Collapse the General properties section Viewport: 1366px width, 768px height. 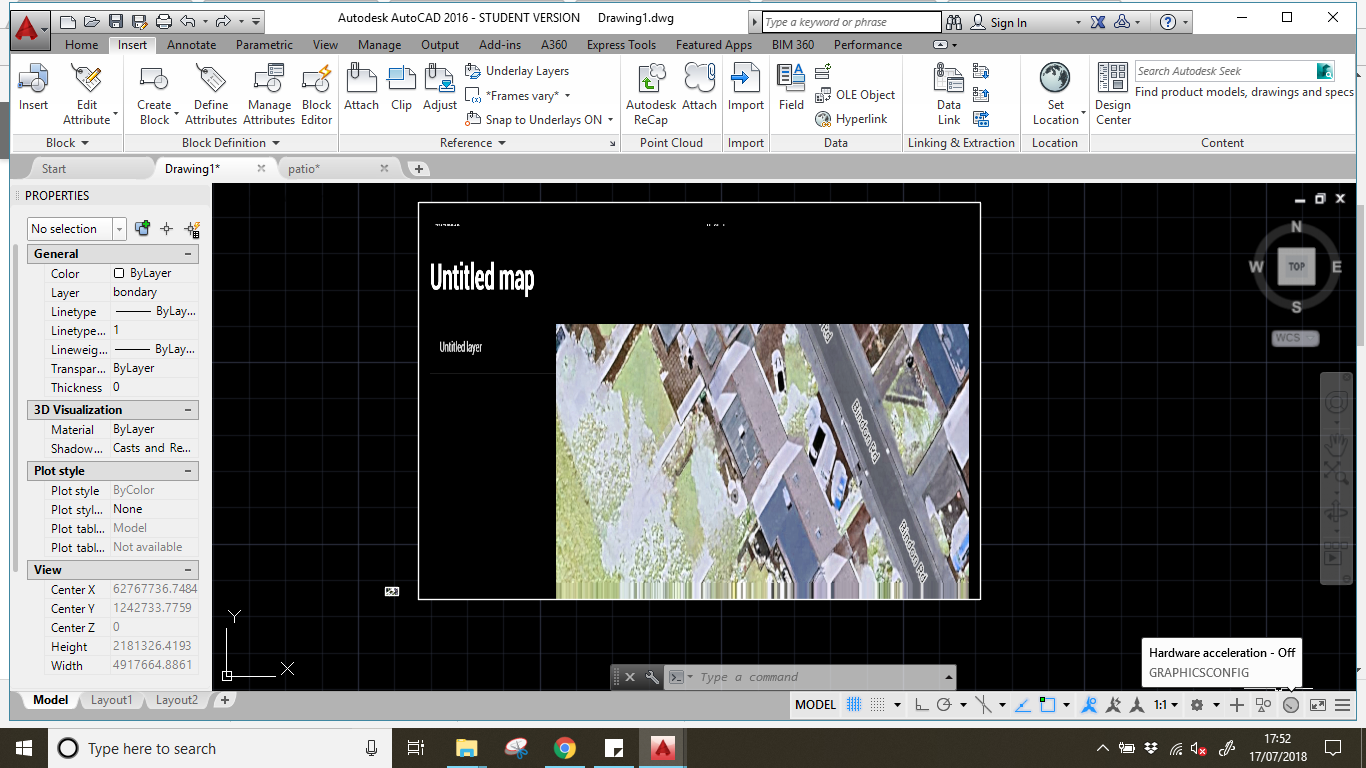click(188, 254)
